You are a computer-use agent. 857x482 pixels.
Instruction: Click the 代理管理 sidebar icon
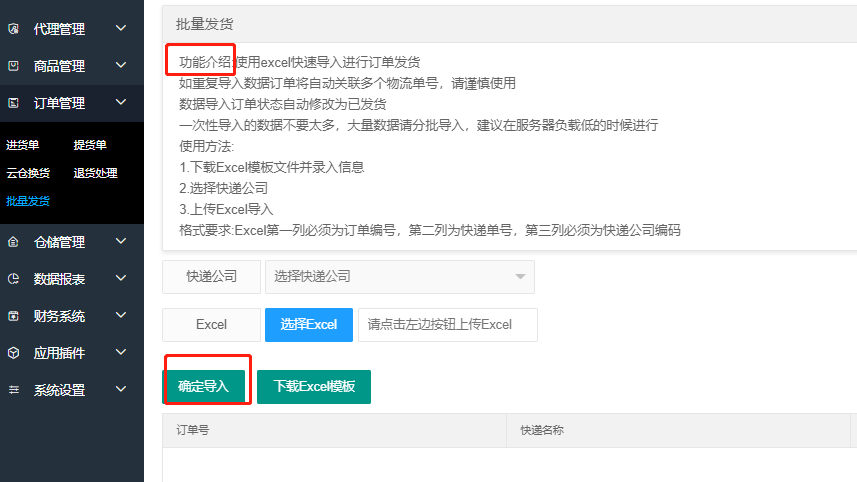point(13,29)
